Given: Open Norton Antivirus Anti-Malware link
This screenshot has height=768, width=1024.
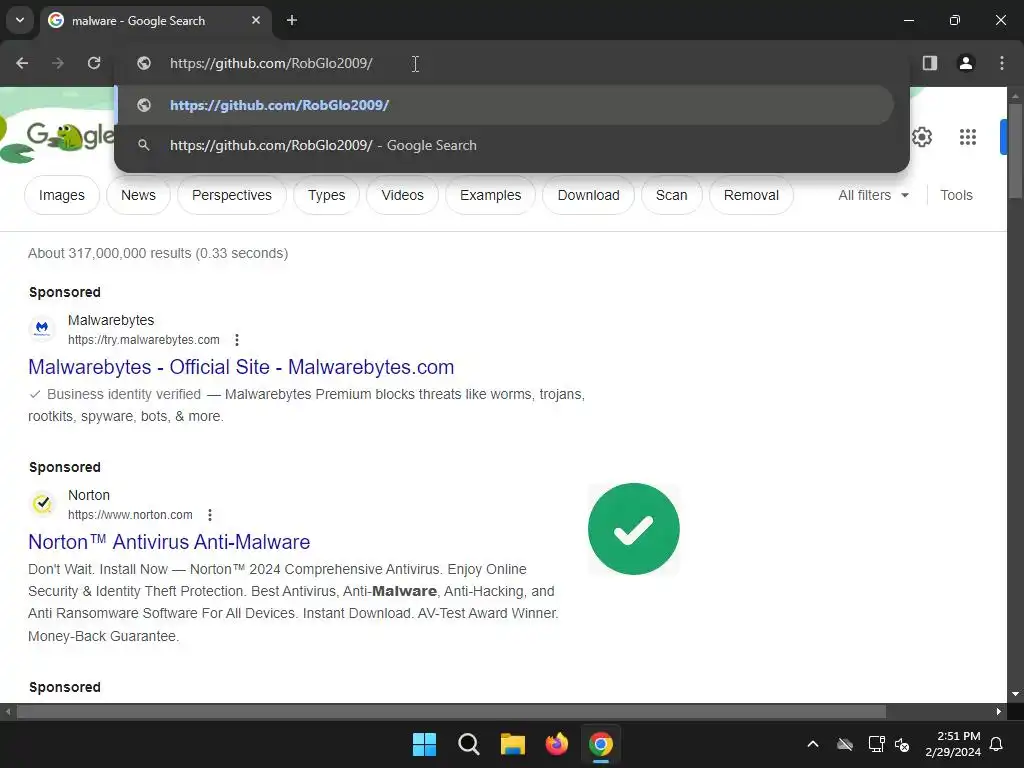Looking at the screenshot, I should click(x=169, y=542).
